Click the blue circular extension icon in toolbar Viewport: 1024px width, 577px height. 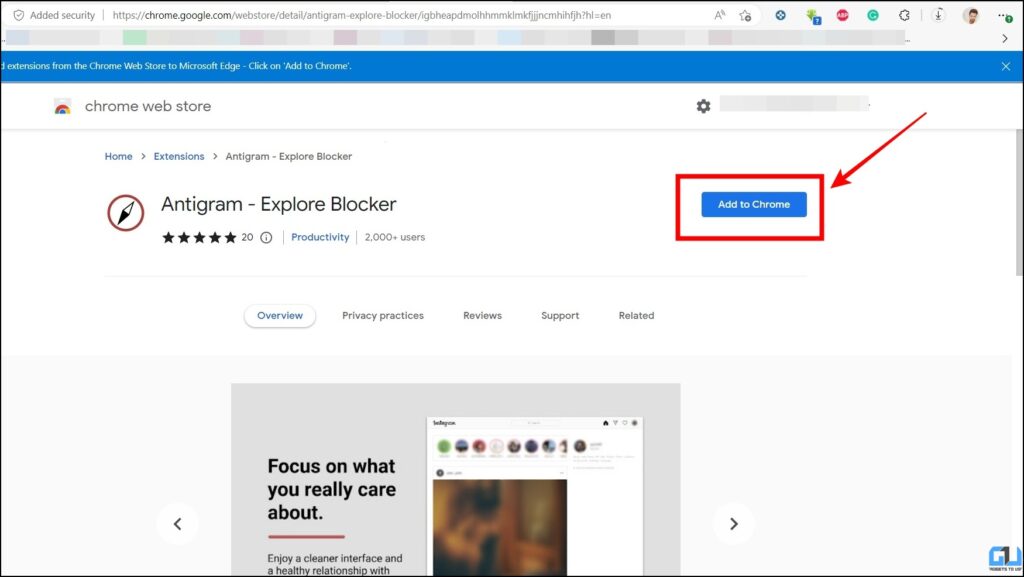[x=780, y=15]
